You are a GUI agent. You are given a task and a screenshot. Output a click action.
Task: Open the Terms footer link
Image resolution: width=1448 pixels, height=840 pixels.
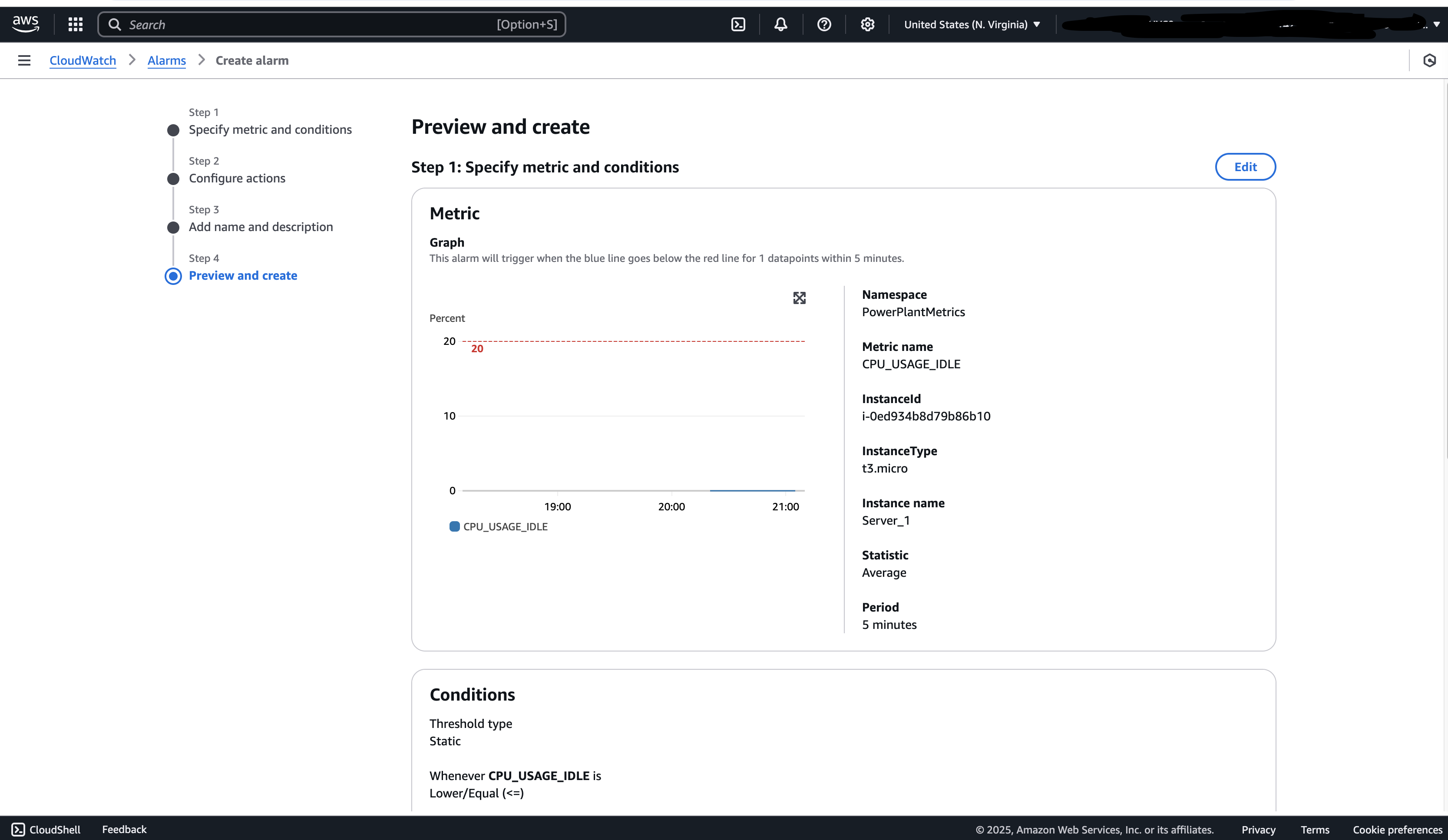click(x=1315, y=830)
